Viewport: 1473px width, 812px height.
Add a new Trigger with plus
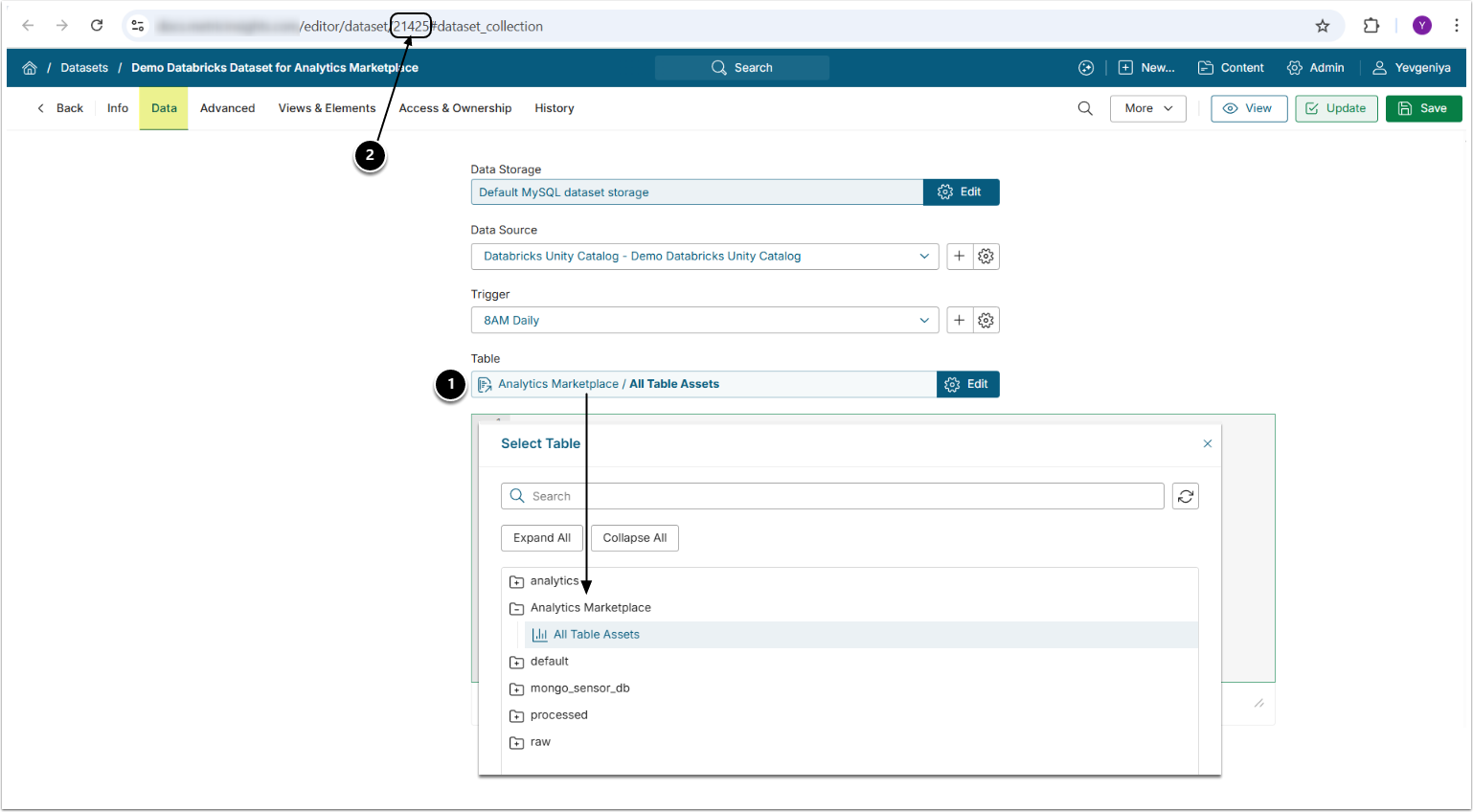(960, 321)
